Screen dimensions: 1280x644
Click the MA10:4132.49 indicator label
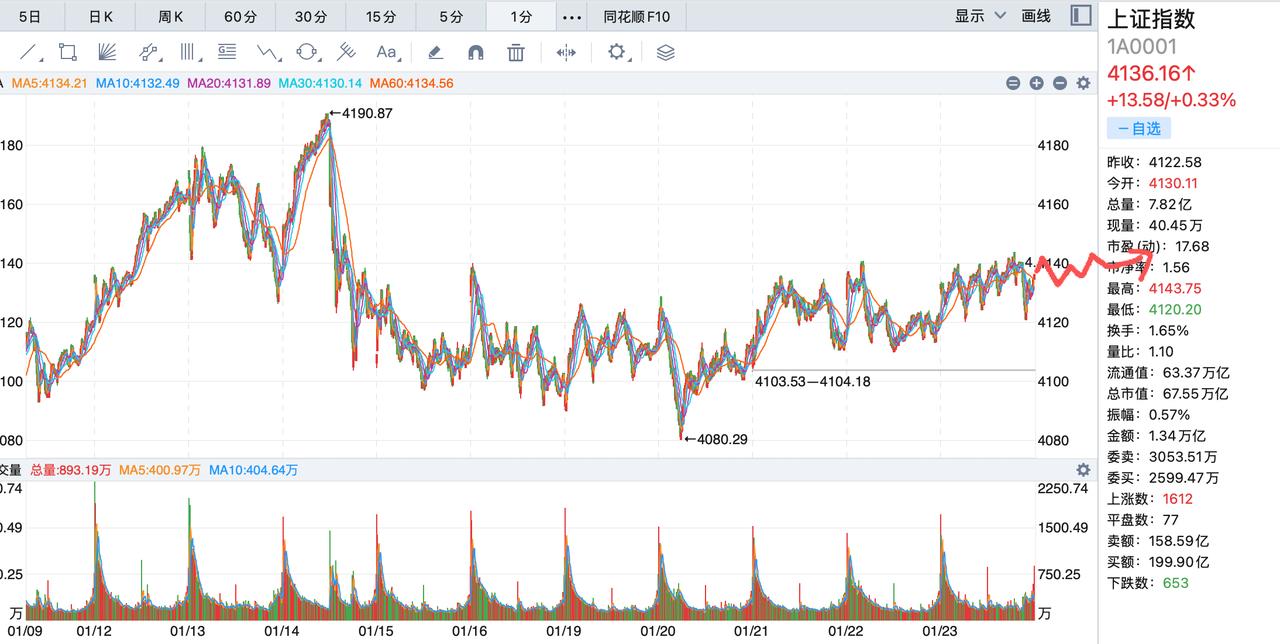pos(138,83)
